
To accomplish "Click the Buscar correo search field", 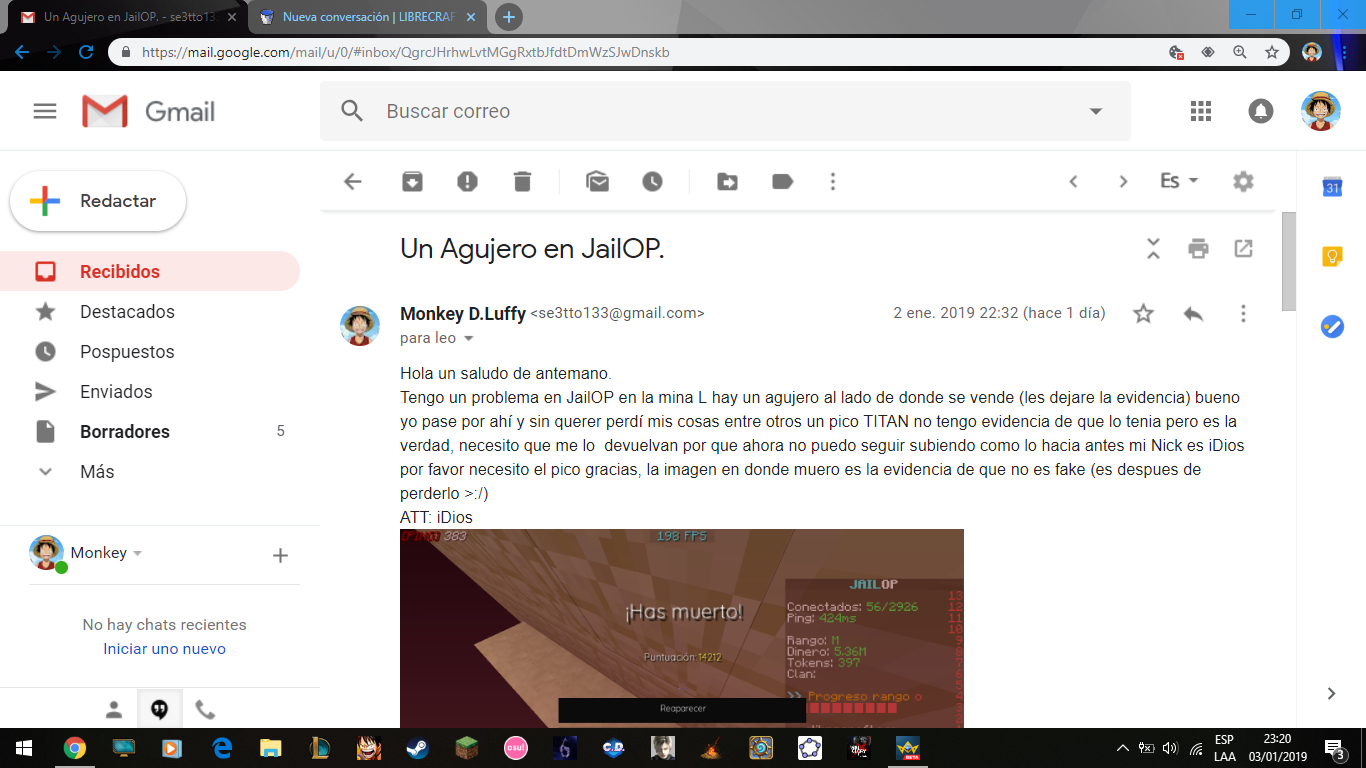I will (725, 111).
